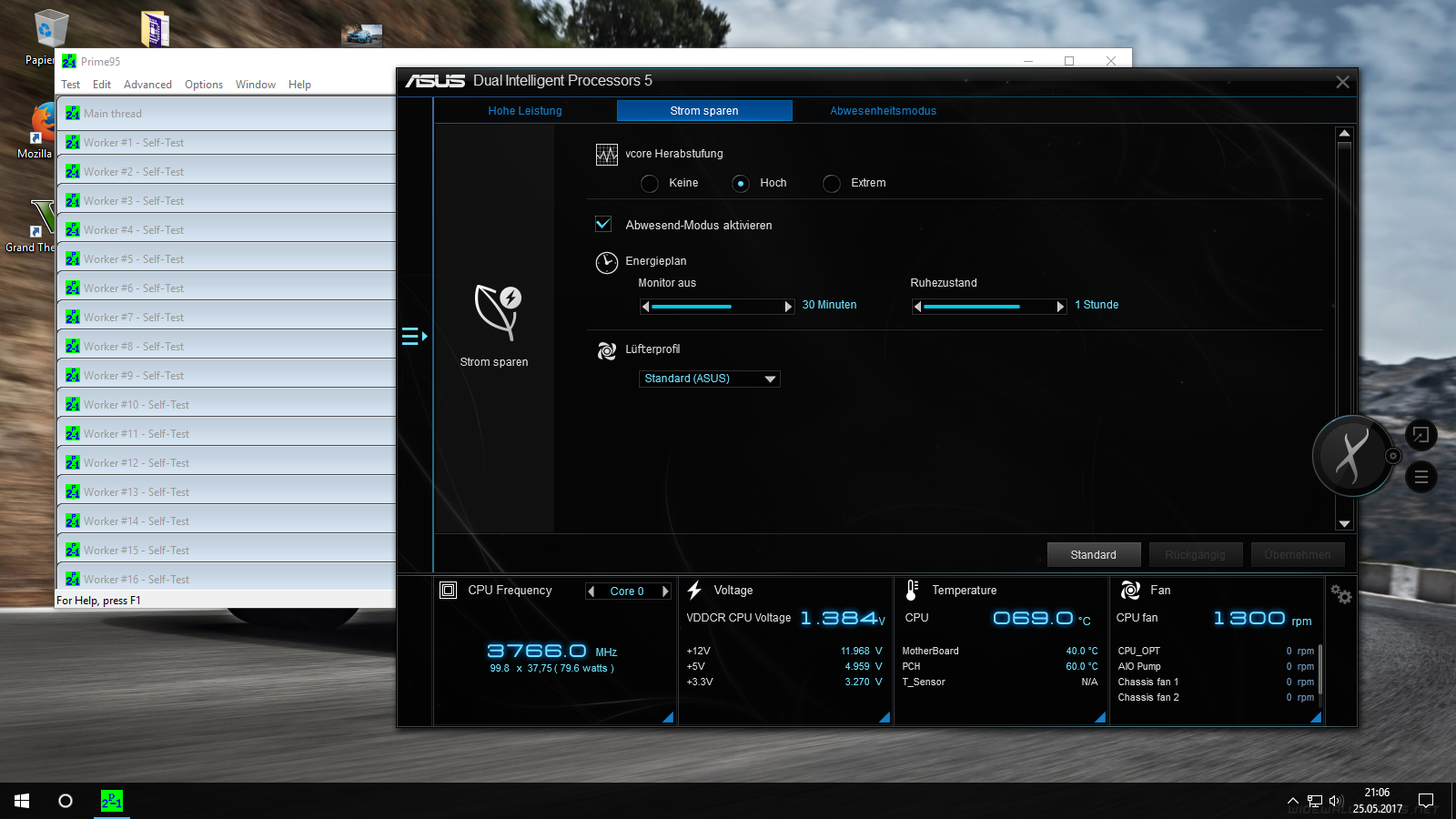Decrease Ruhezustand time with left arrow
1456x819 pixels.
coord(918,307)
